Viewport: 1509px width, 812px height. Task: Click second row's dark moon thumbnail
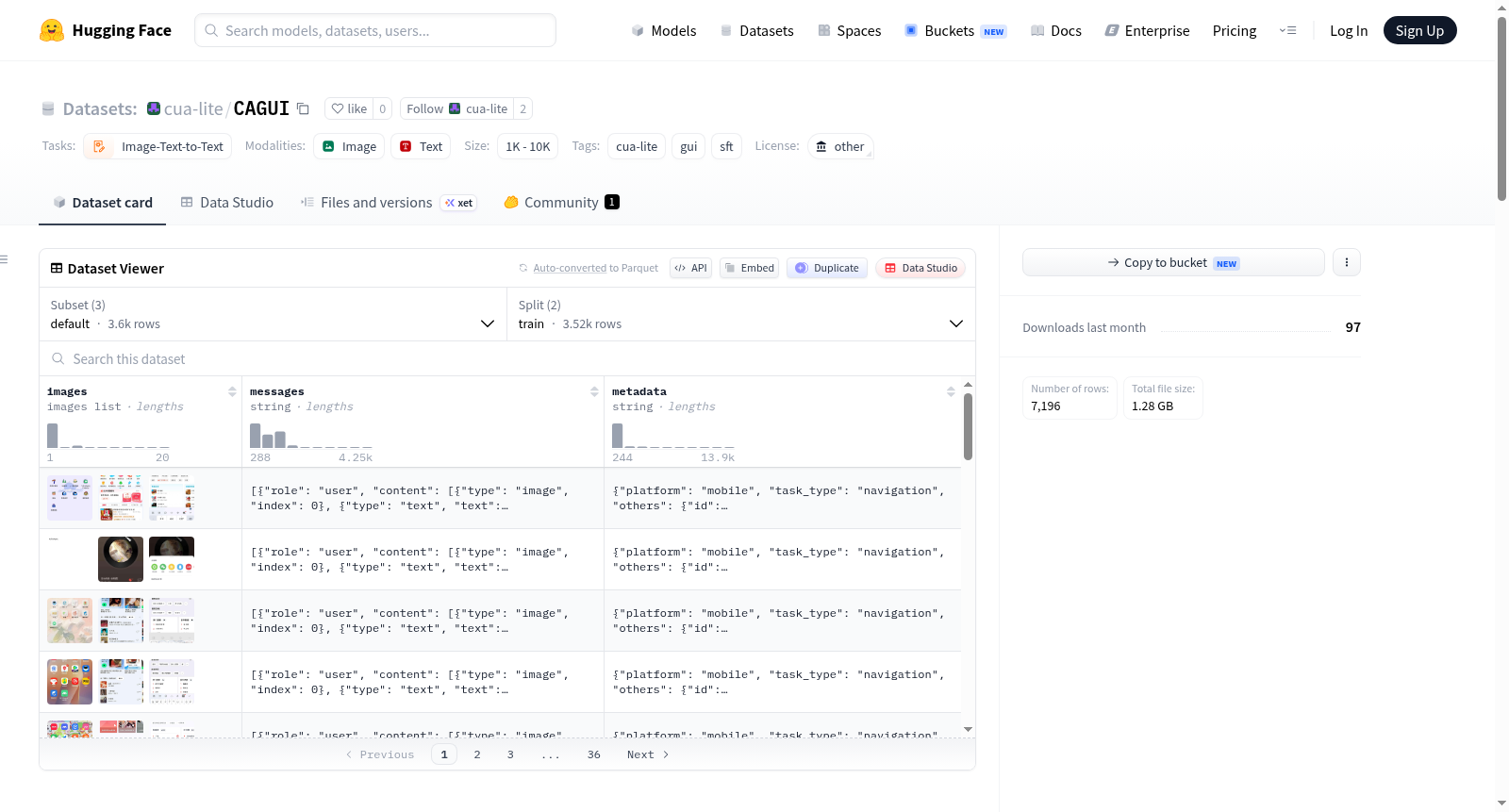pyautogui.click(x=172, y=559)
